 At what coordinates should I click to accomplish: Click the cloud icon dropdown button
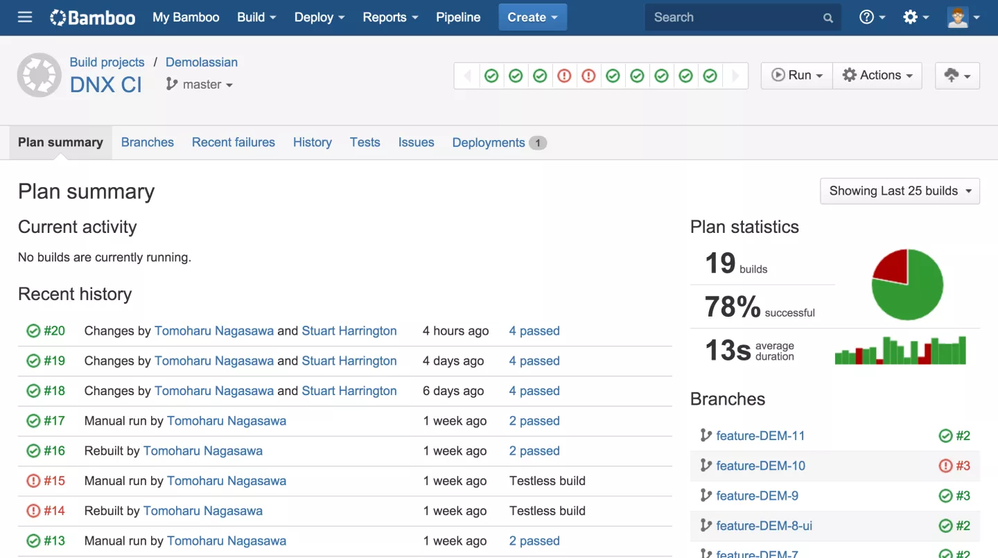coord(957,76)
